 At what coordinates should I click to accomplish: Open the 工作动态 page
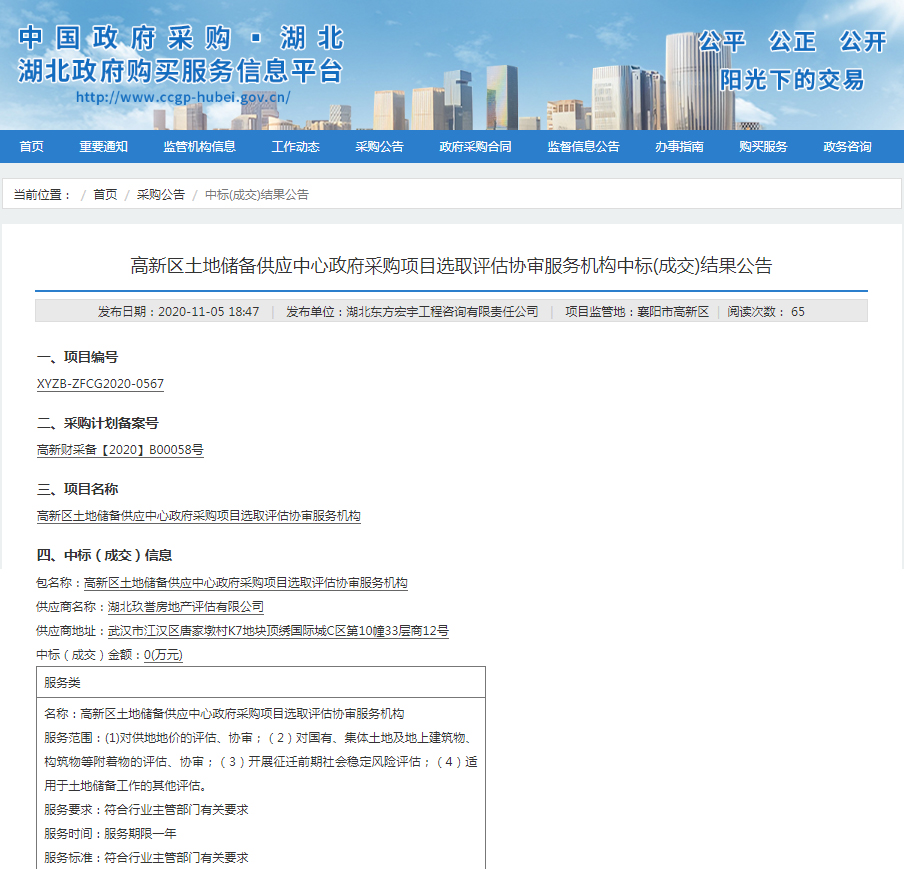295,146
